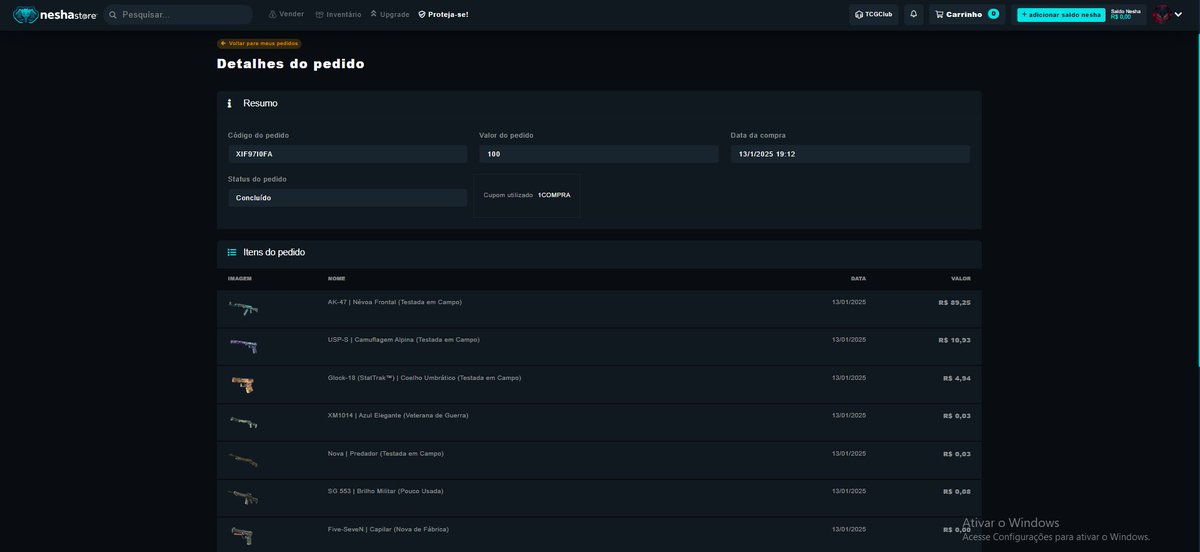
Task: Click price R$ 4,94 of Glock-18
Action: point(957,378)
